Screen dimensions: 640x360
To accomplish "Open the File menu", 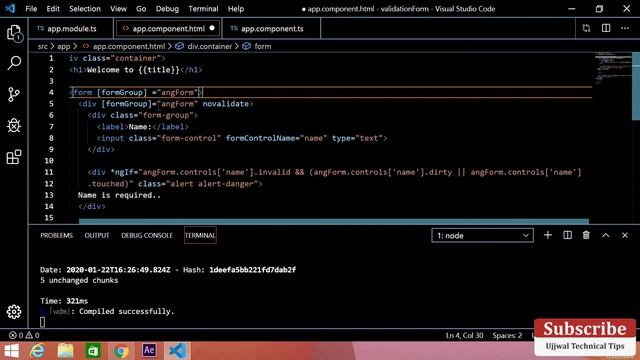I will point(31,9).
